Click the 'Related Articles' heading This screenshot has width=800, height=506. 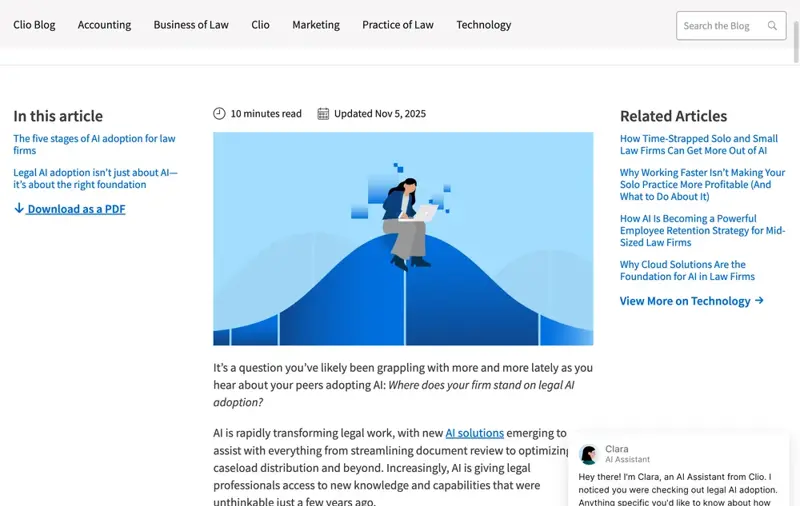(x=673, y=116)
